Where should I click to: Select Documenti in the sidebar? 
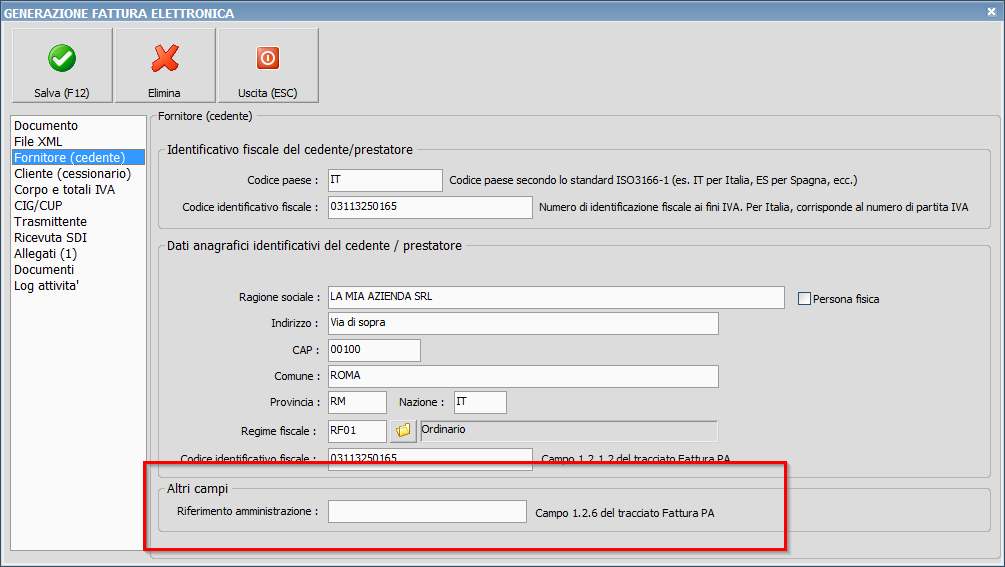44,270
